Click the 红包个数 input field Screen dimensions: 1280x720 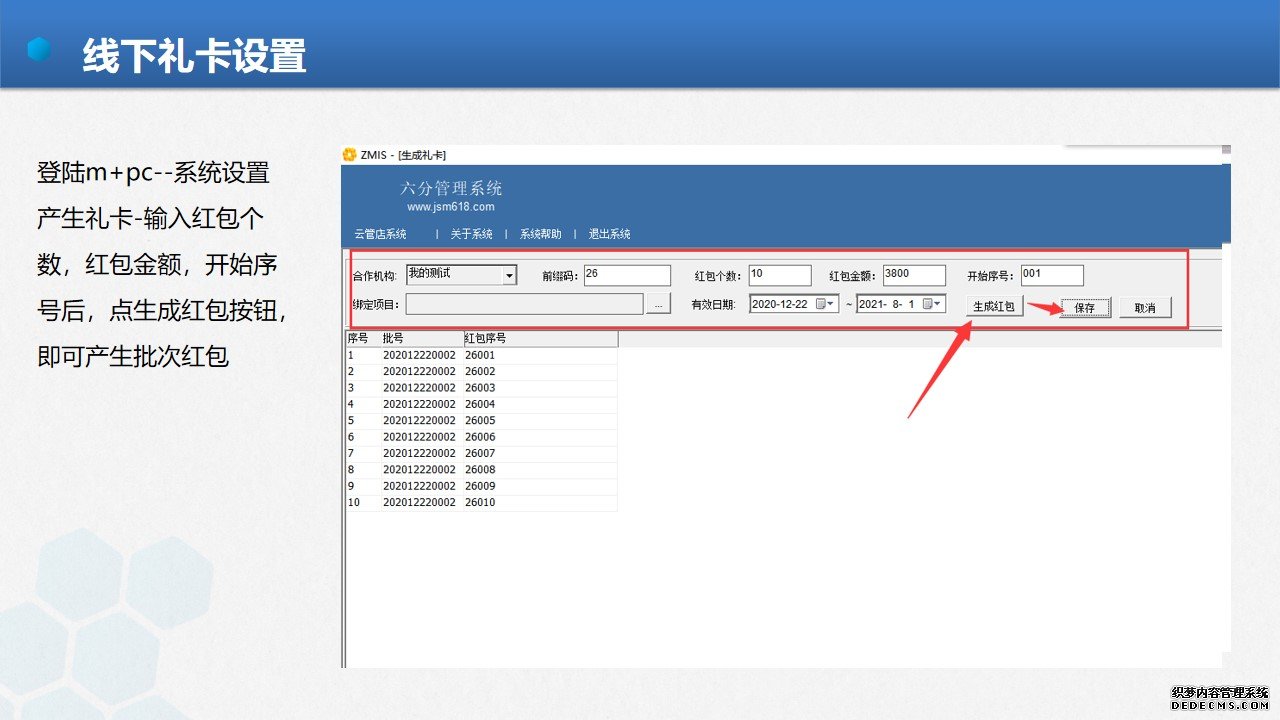click(780, 275)
